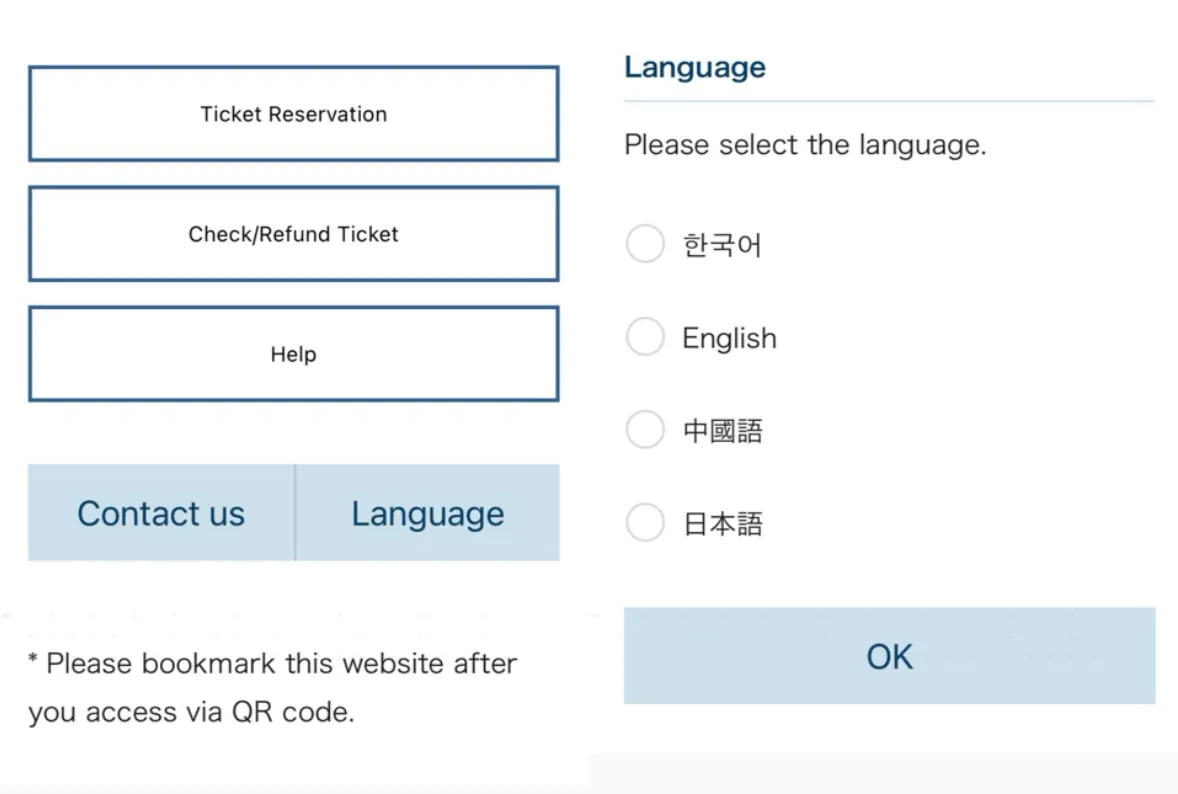Select the radio circle beside English
The width and height of the screenshot is (1178, 794).
(x=645, y=337)
